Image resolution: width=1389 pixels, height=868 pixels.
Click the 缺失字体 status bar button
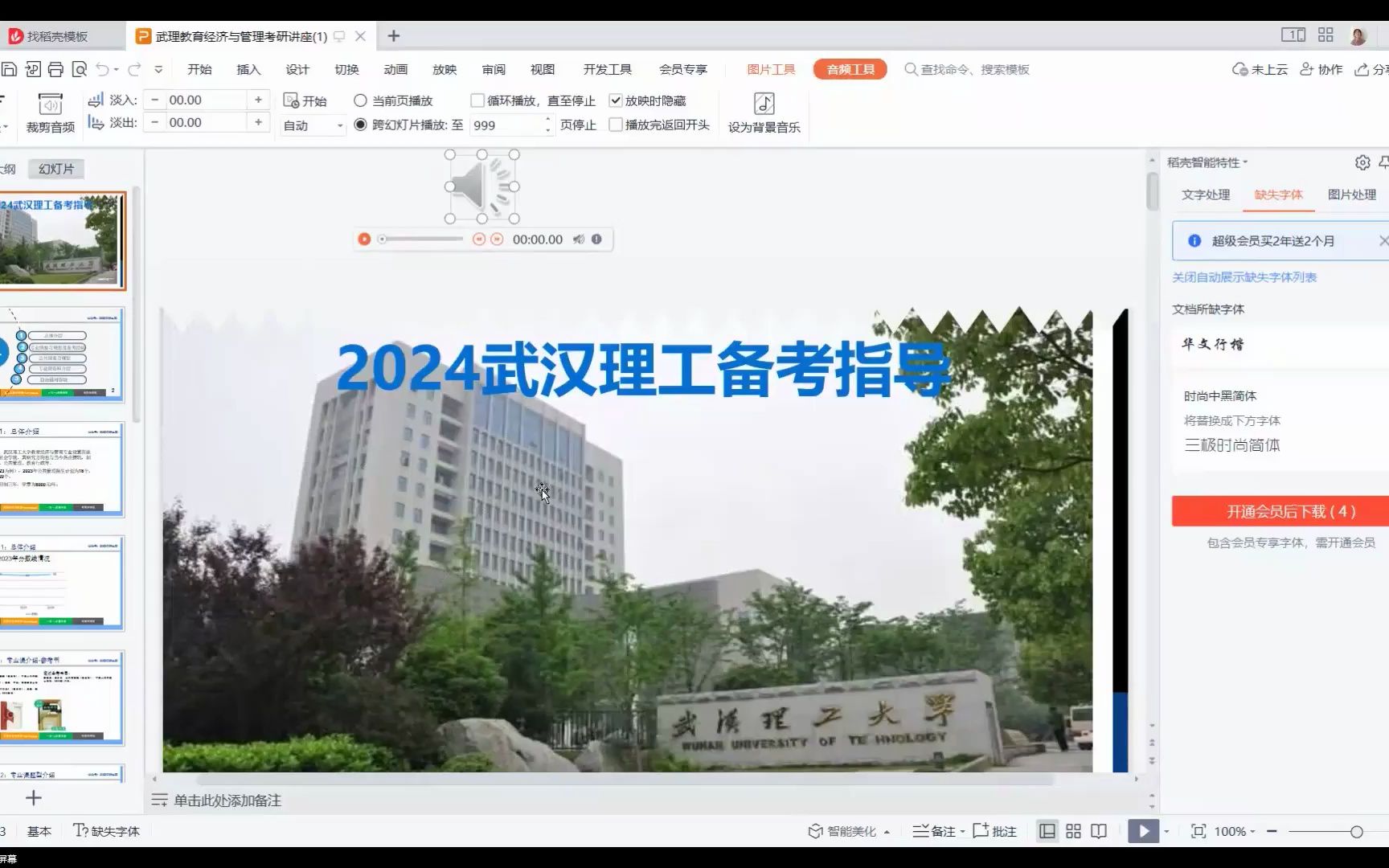point(106,831)
